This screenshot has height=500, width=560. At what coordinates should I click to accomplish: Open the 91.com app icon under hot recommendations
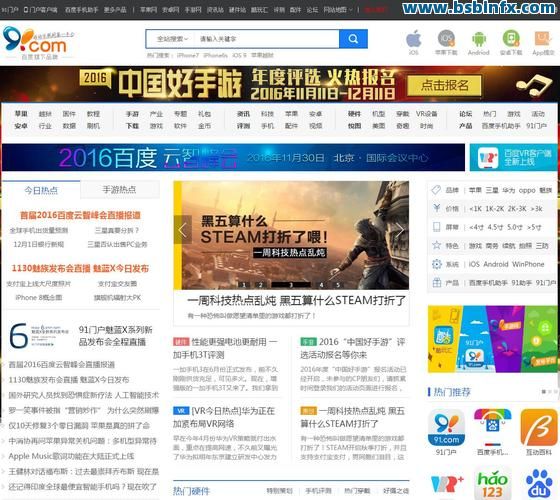446,428
